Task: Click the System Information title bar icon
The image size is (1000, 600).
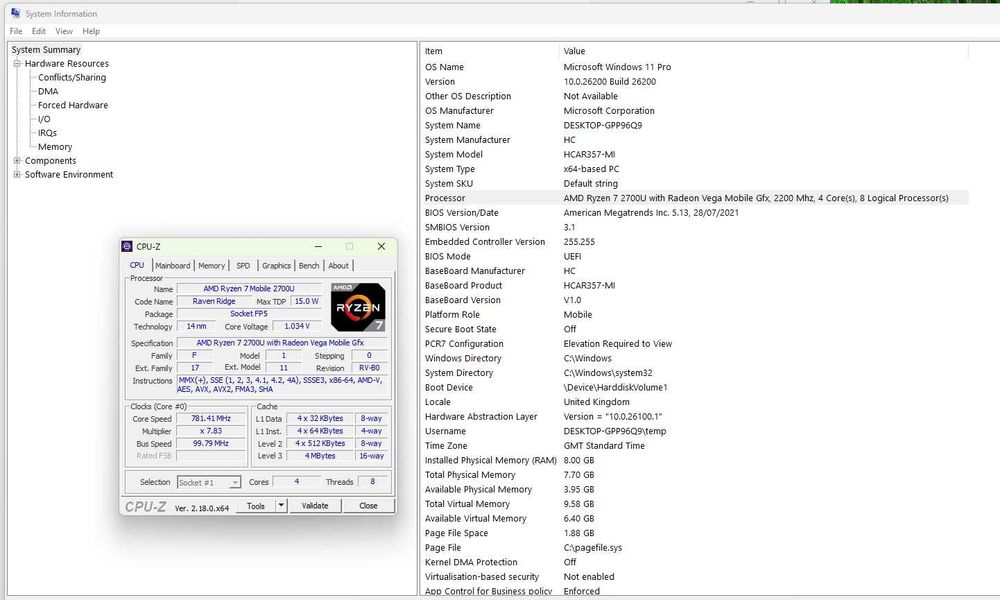Action: pos(15,13)
